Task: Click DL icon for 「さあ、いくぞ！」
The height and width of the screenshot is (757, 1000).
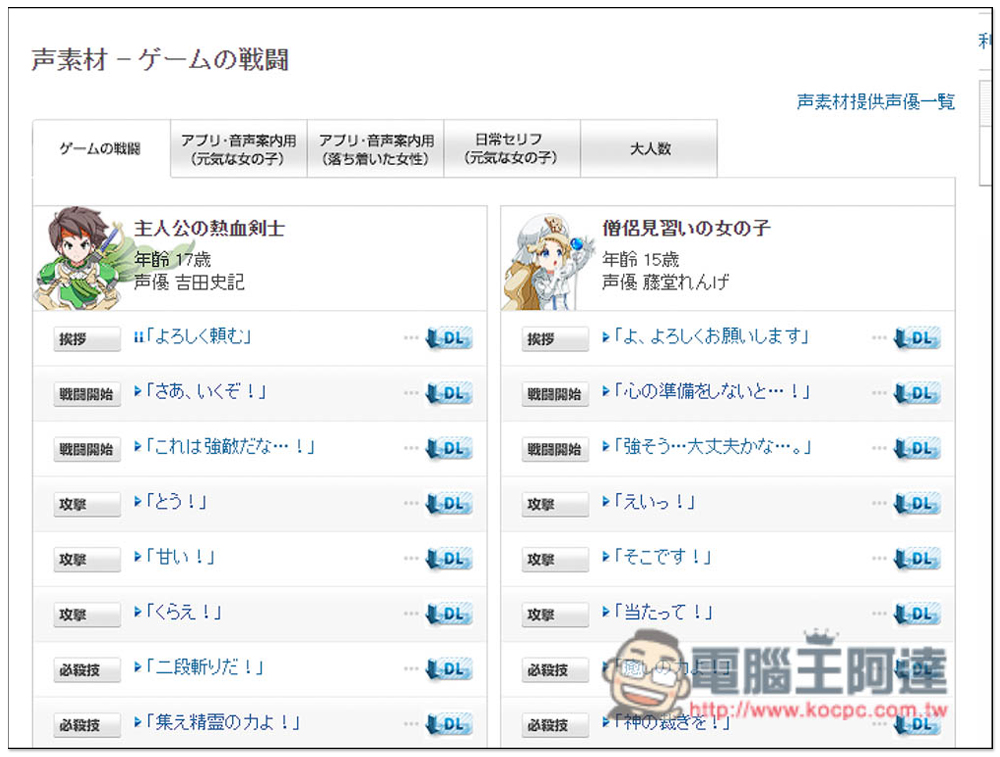Action: tap(449, 394)
